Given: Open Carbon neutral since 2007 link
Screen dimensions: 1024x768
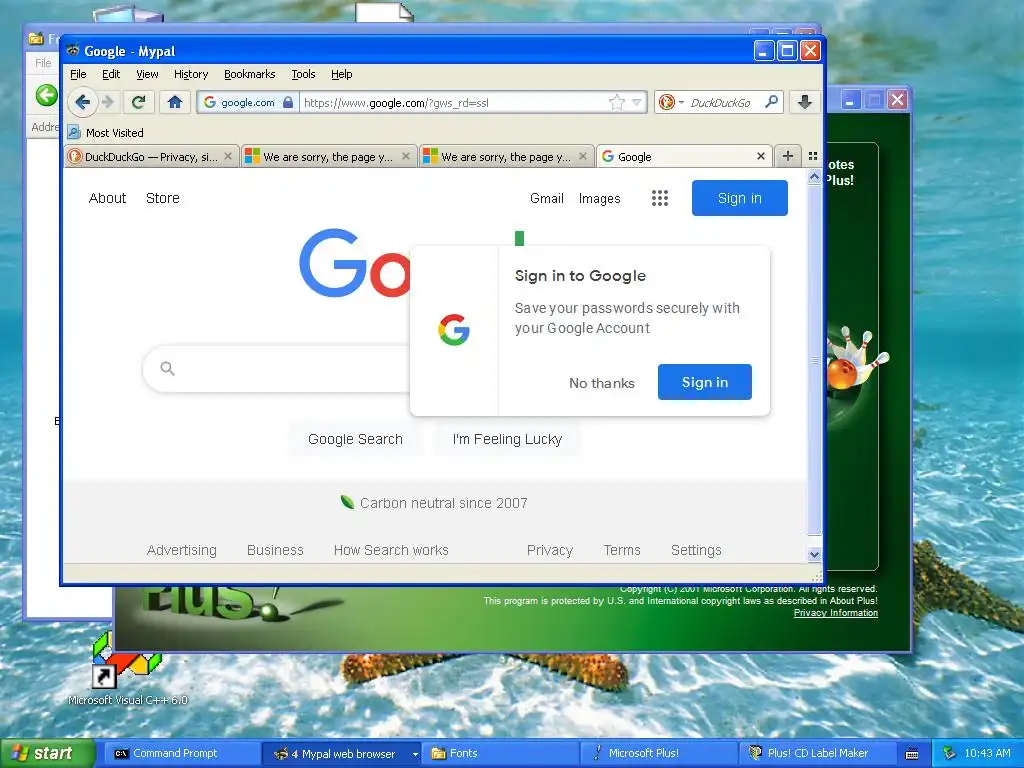Looking at the screenshot, I should [x=434, y=503].
